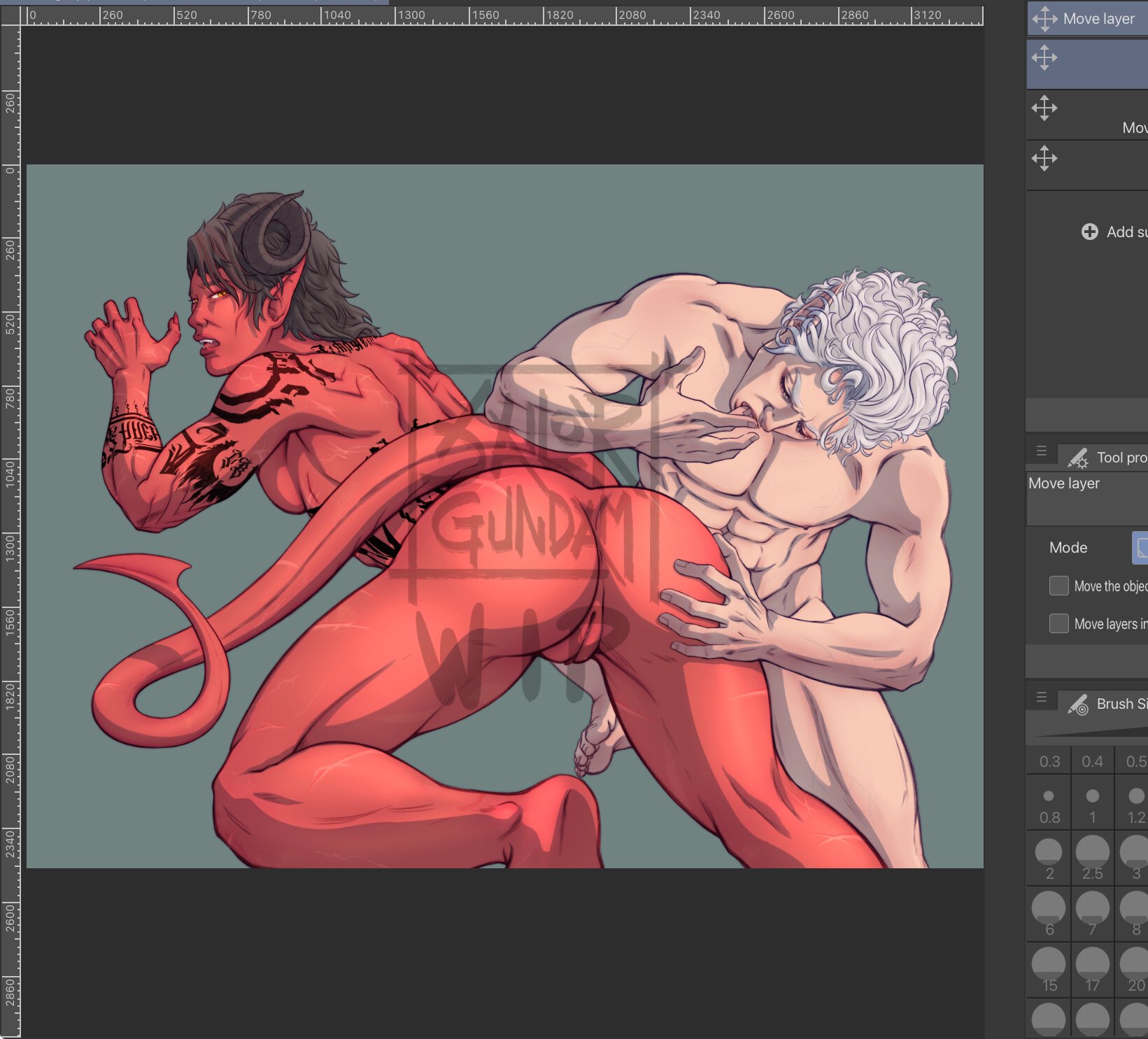Open the Brush Size panel hamburger menu

pyautogui.click(x=1042, y=698)
